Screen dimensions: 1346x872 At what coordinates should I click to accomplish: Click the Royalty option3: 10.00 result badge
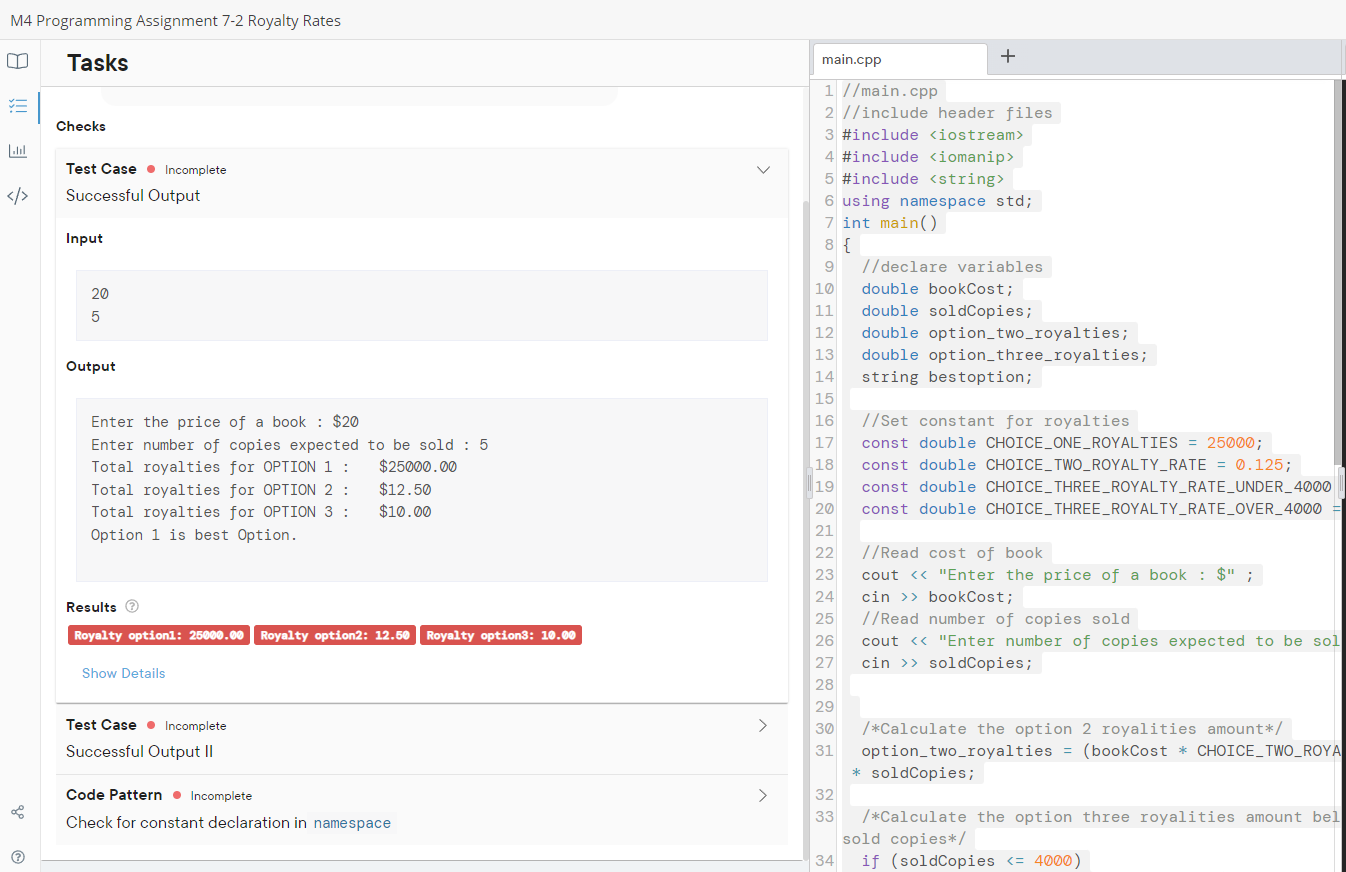[501, 635]
